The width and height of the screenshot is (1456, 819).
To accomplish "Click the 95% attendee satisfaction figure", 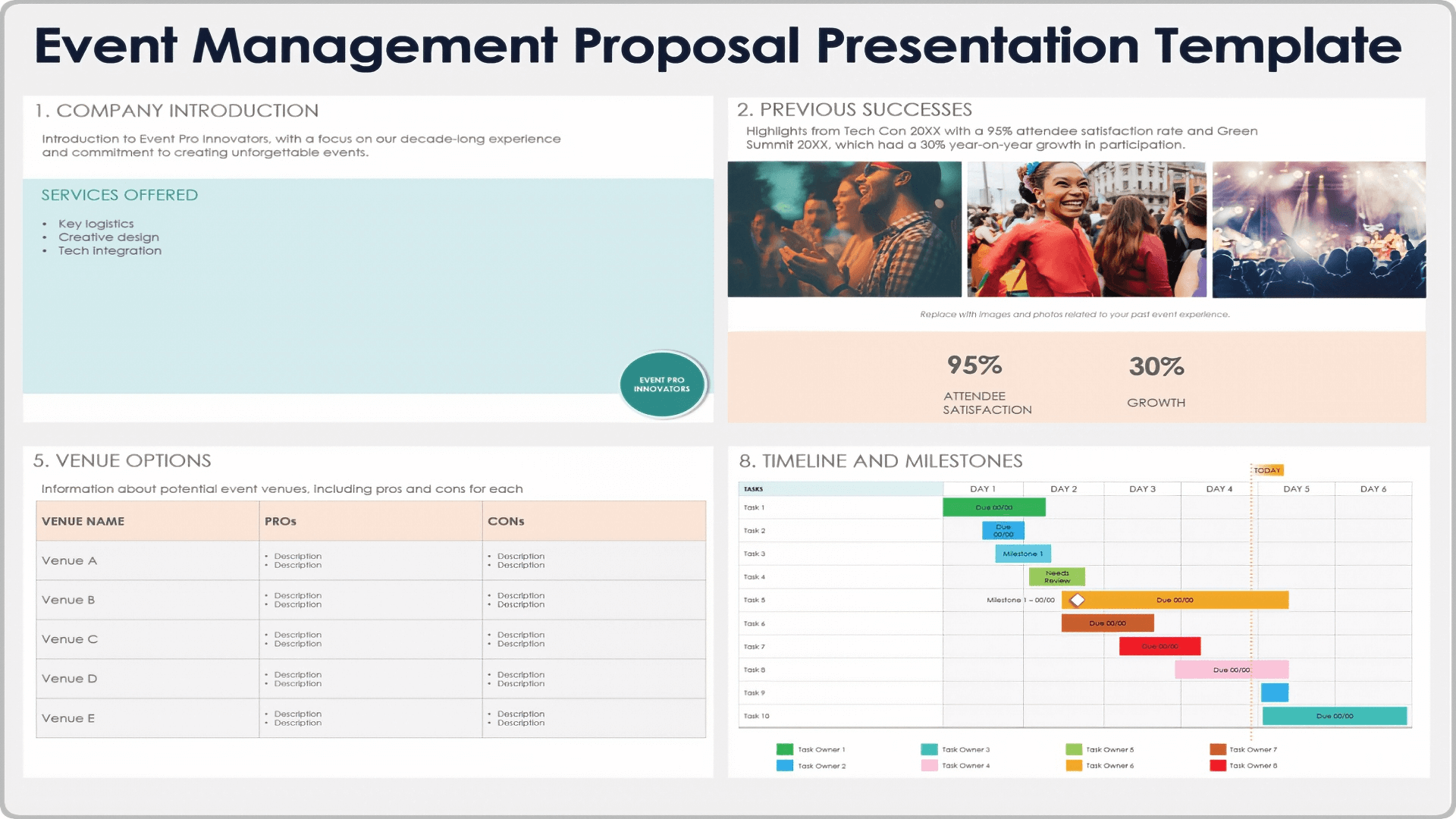I will tap(974, 366).
